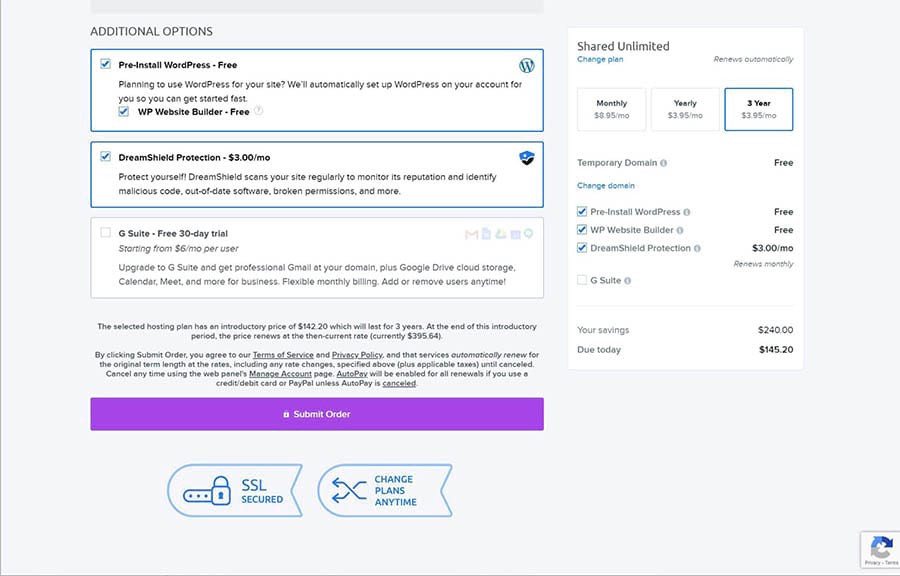
Task: Click the ADDITIONAL OPTIONS heading
Action: click(152, 32)
